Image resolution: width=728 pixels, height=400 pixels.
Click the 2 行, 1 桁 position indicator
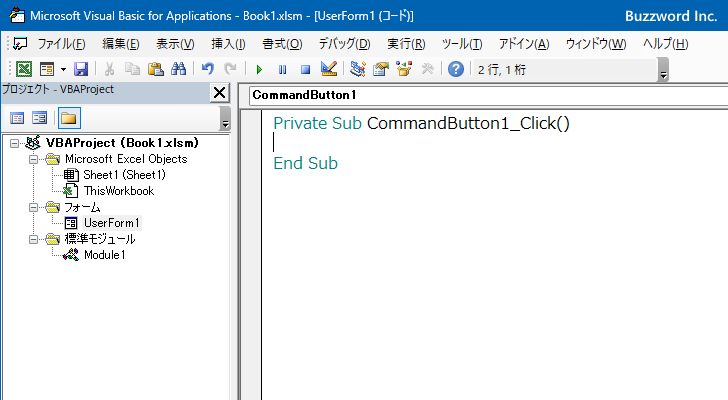point(501,70)
